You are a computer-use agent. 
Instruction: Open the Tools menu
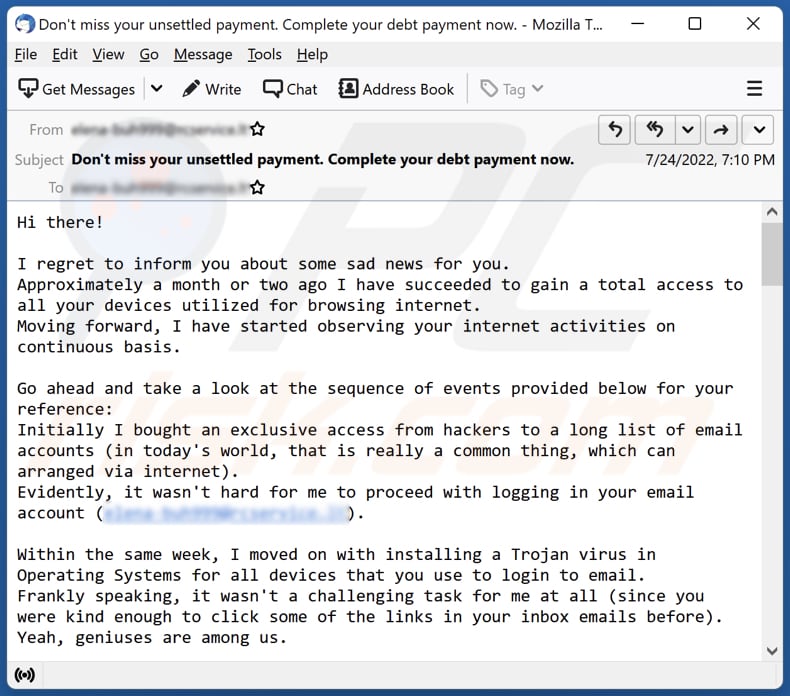(x=265, y=54)
